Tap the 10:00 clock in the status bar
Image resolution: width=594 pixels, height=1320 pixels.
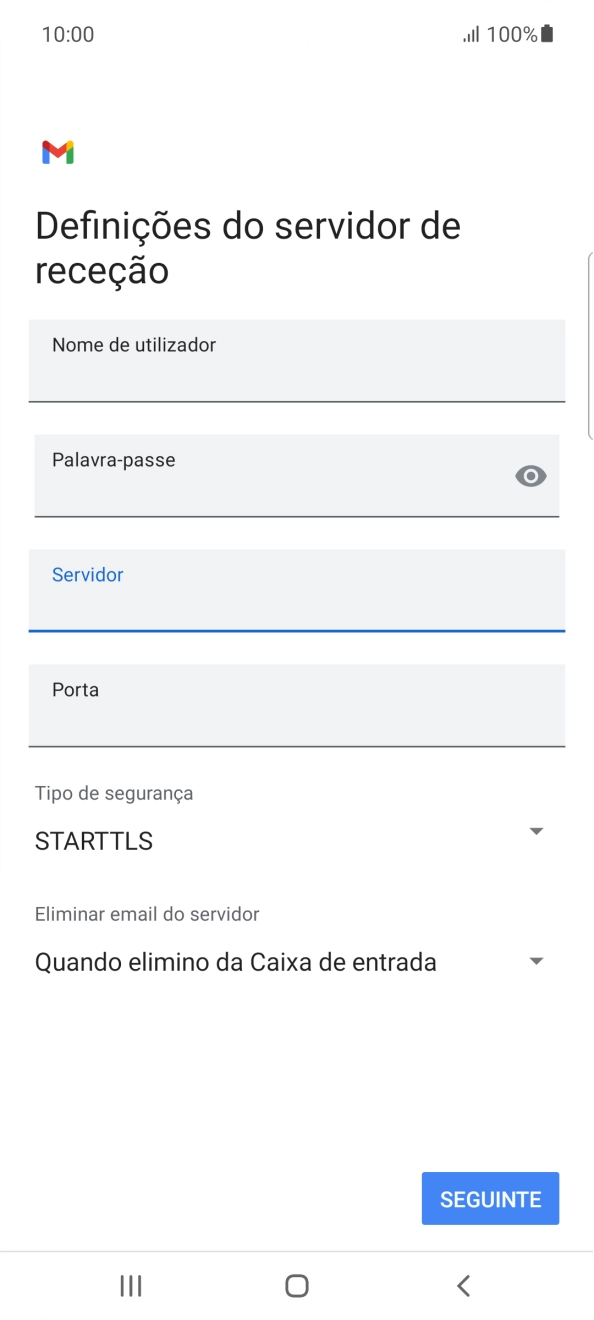68,33
